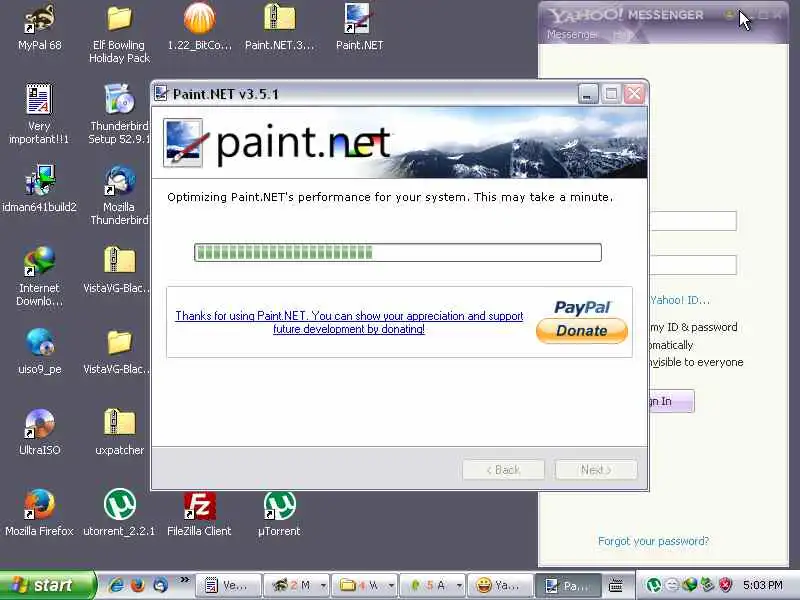
Task: Open the Windows Start menu
Action: 47,585
